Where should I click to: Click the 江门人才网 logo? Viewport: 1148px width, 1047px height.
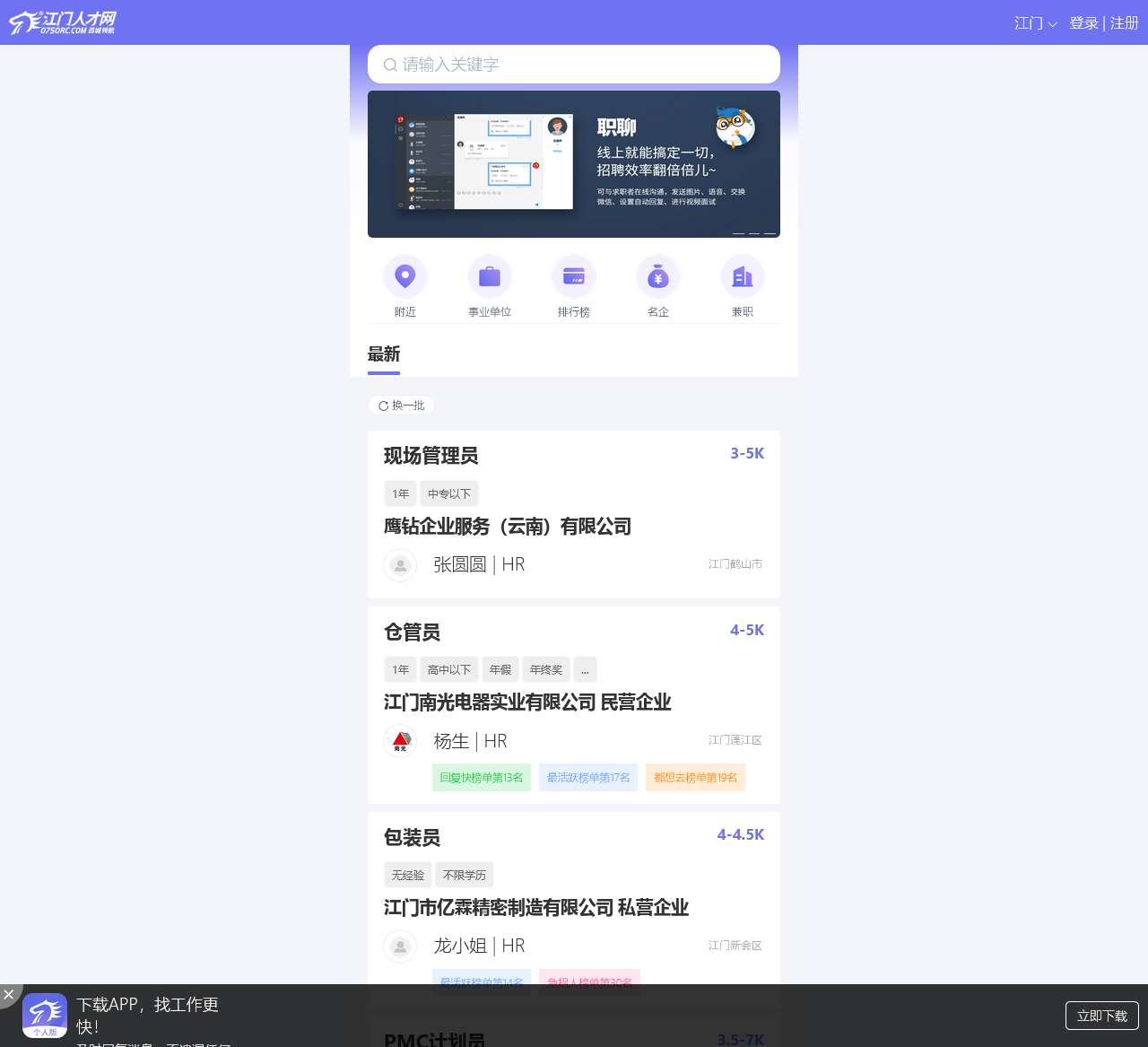[x=63, y=22]
